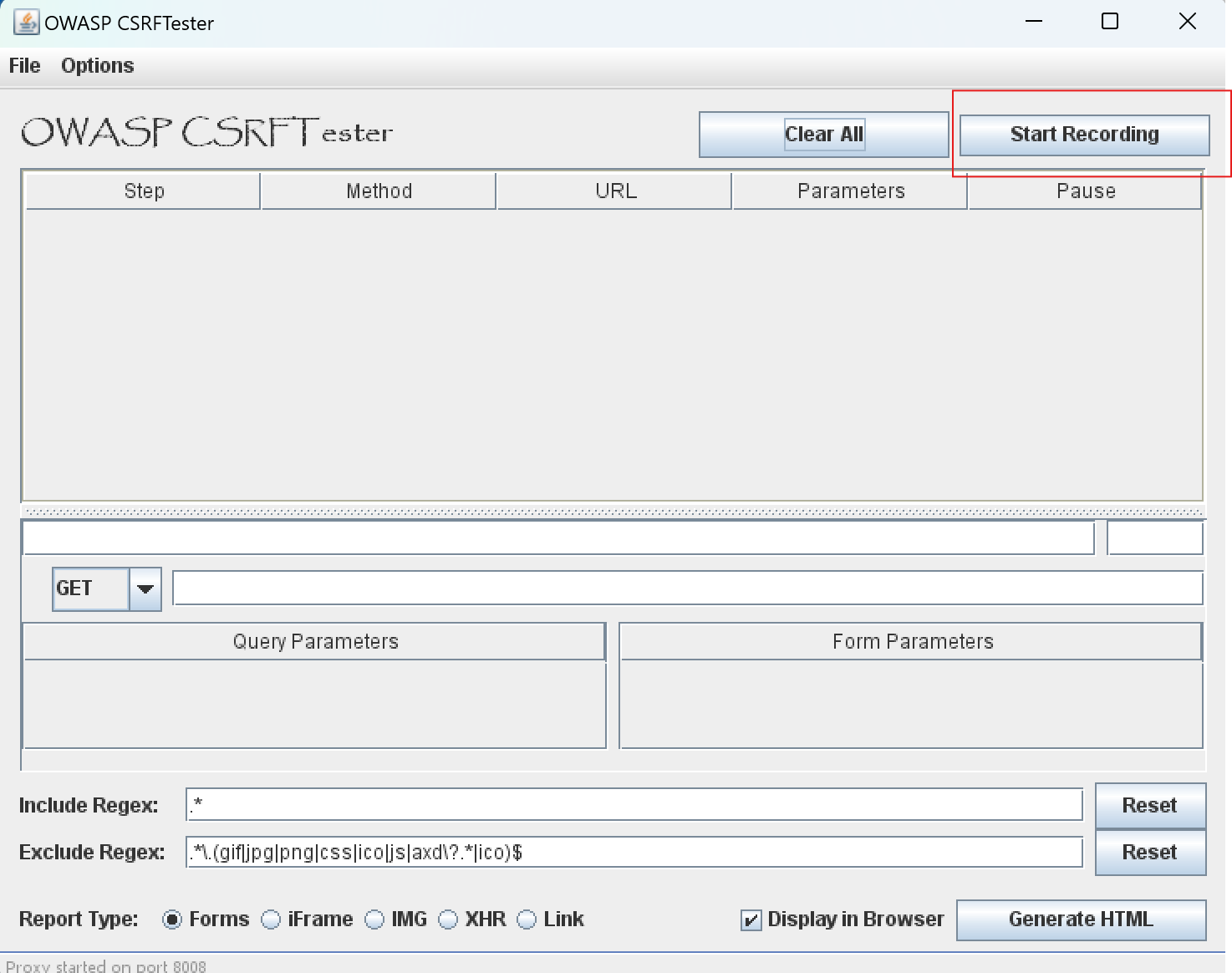This screenshot has height=973, width=1232.
Task: Toggle Display in Browser checkbox
Action: click(751, 920)
